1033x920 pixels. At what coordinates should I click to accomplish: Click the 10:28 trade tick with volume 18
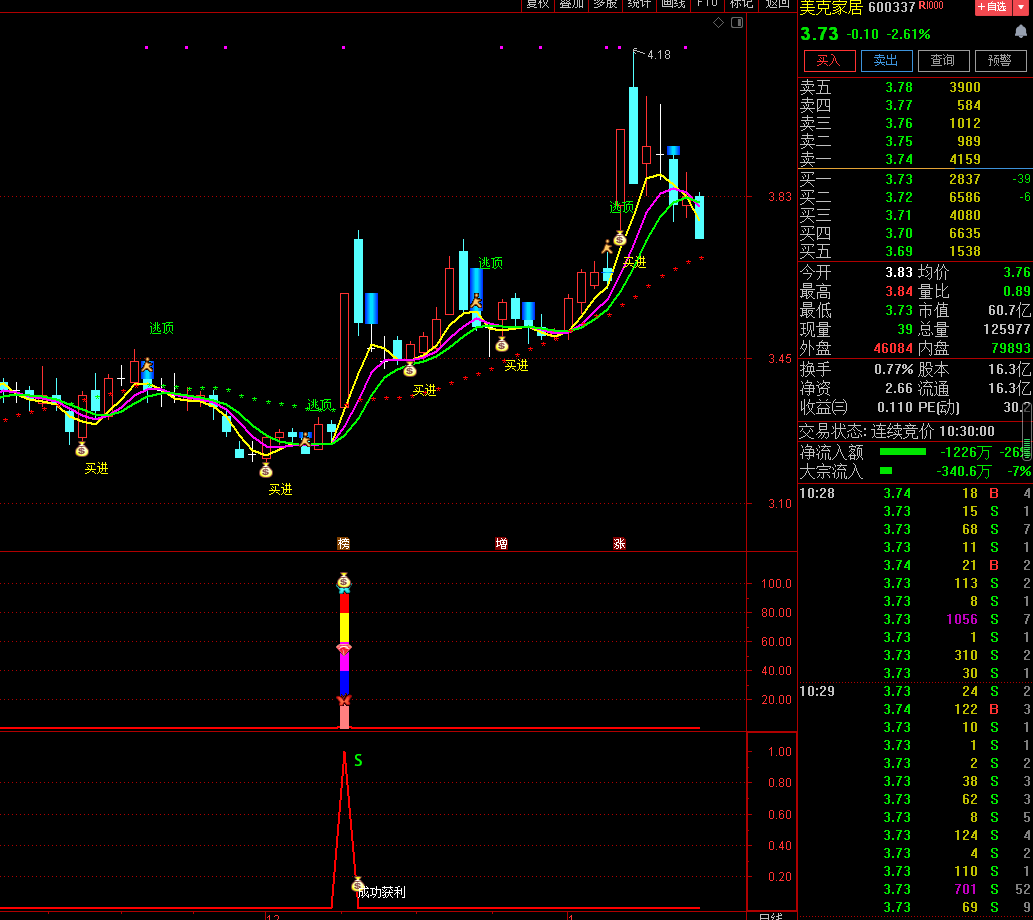(x=915, y=493)
